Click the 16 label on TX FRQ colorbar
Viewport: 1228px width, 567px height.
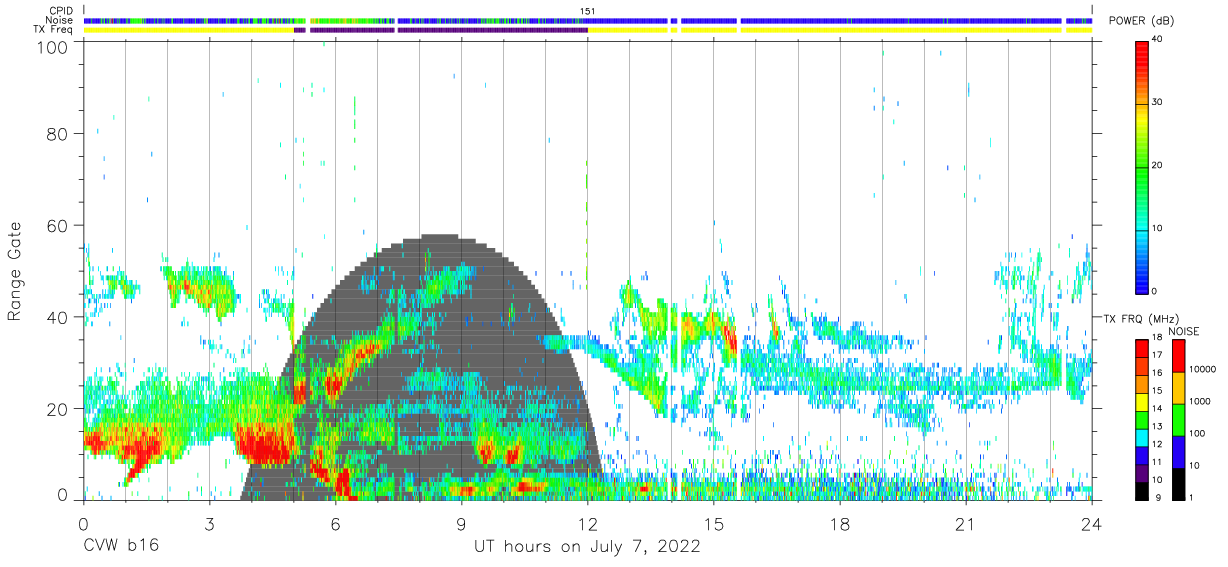click(1158, 373)
